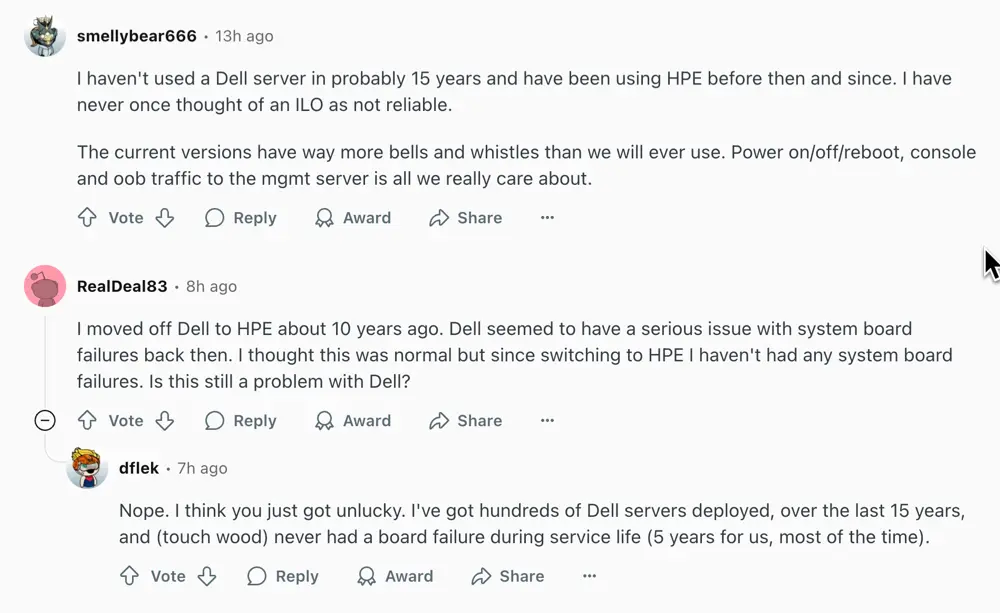This screenshot has height=613, width=1000.
Task: Downvote dflek's comment
Action: point(208,576)
